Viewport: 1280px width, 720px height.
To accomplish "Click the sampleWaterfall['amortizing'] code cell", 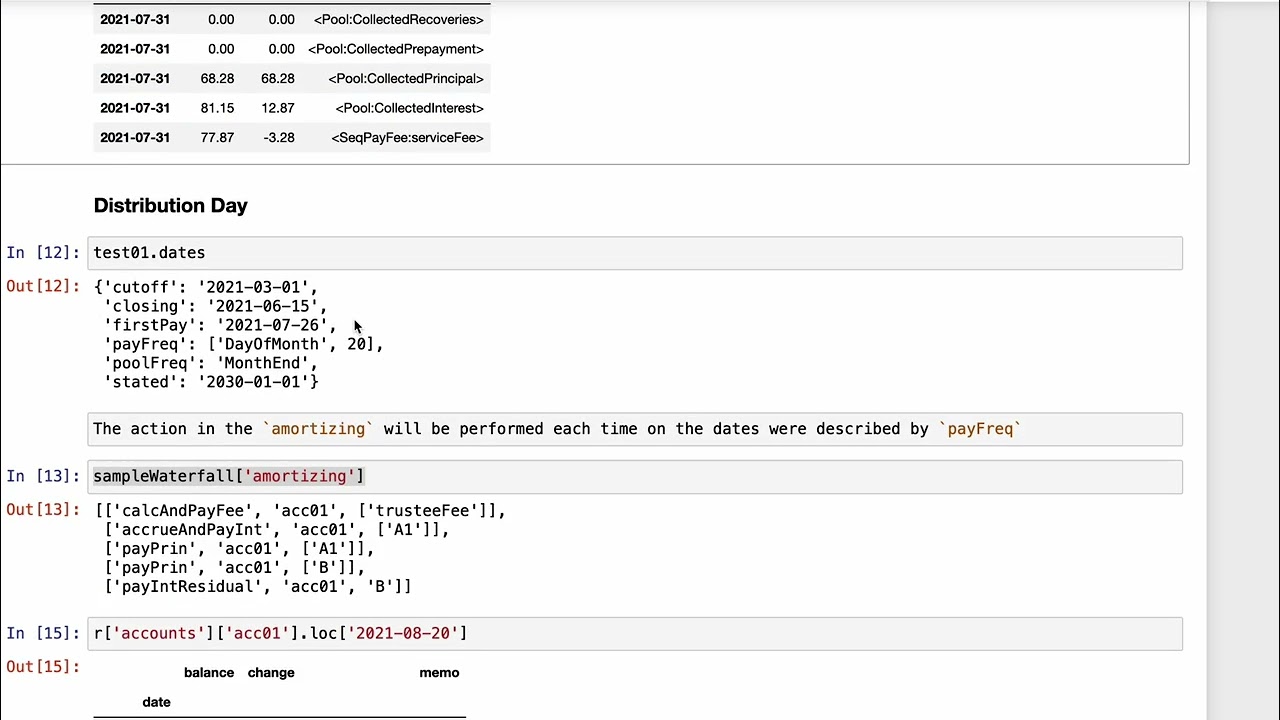I will coord(635,476).
